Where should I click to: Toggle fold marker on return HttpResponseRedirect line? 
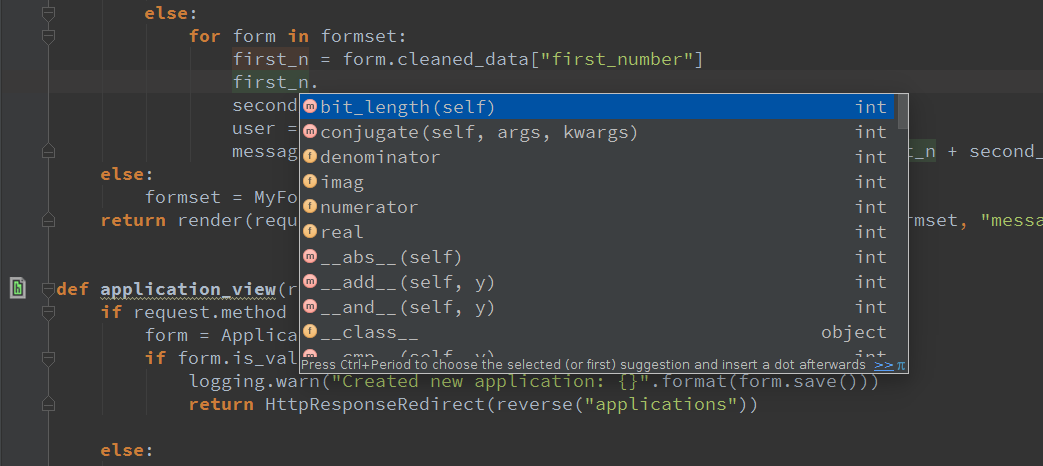(49, 404)
